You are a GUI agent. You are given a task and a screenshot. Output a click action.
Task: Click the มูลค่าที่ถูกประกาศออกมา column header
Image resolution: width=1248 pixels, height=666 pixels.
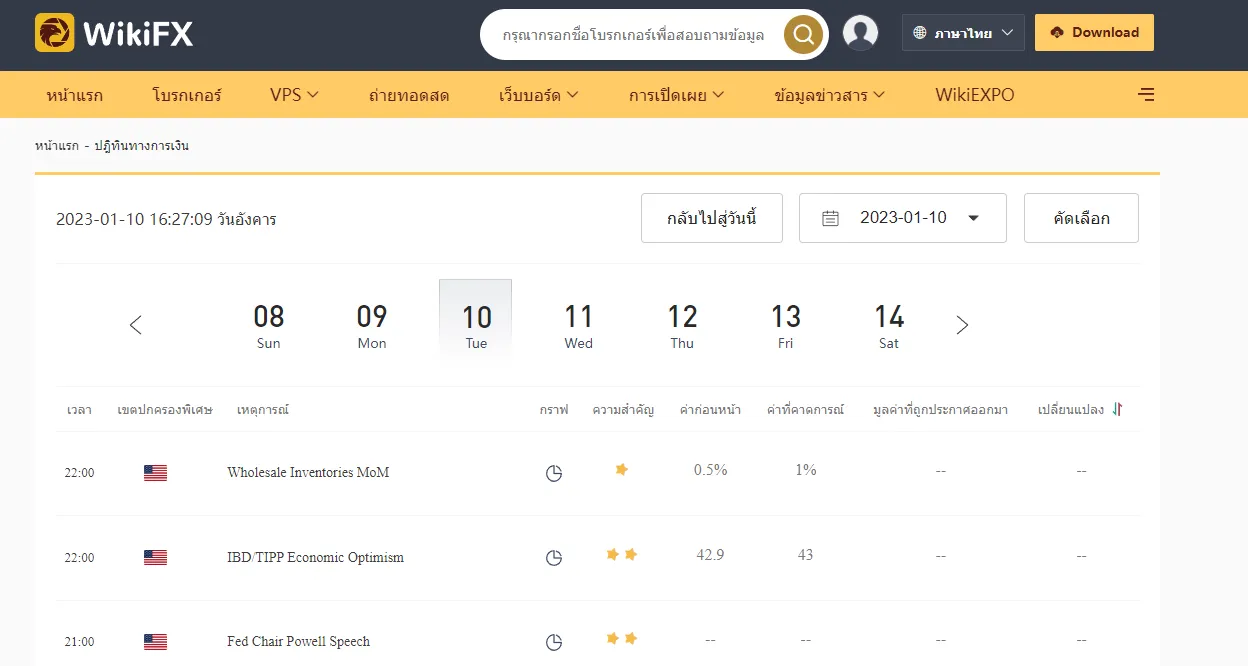[x=940, y=410]
